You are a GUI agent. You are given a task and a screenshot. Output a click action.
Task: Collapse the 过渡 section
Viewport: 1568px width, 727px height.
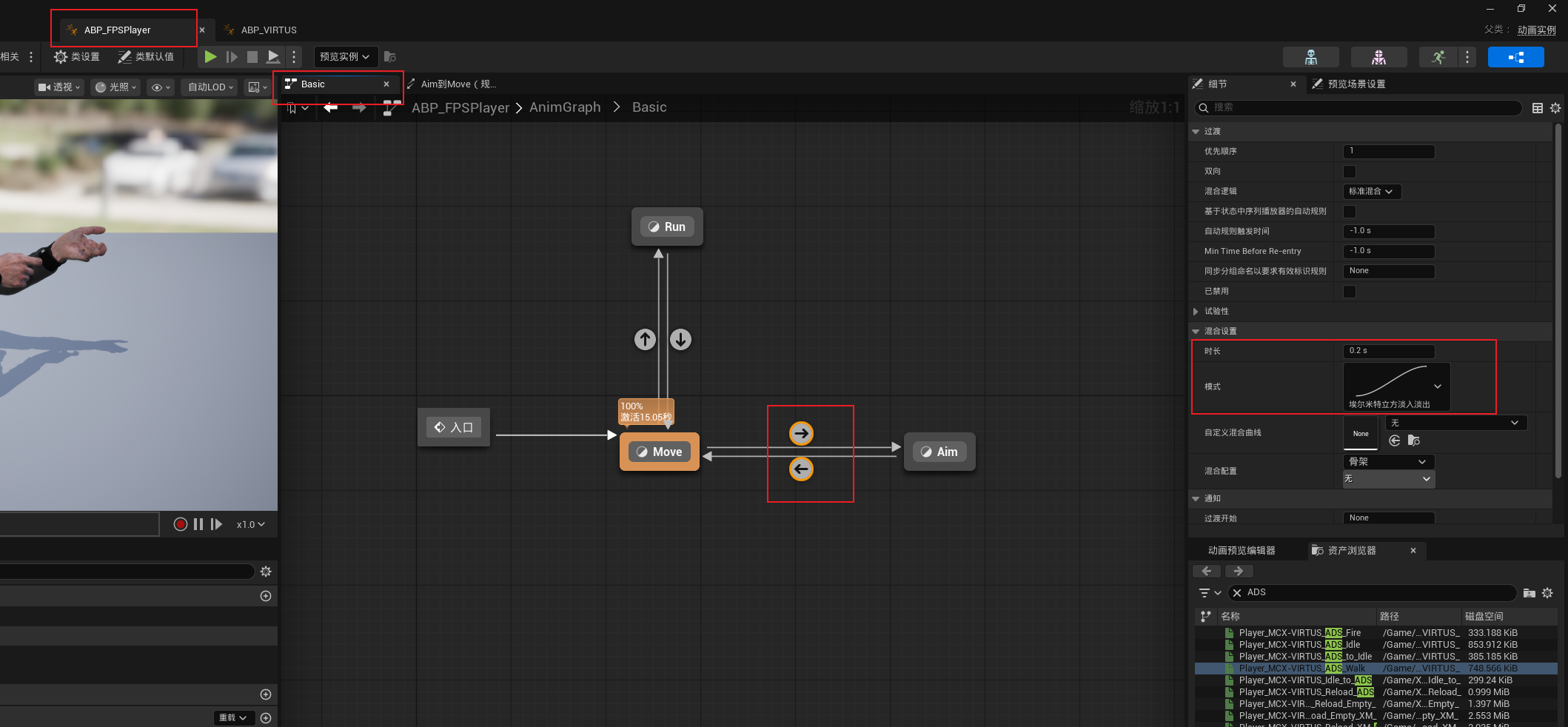1196,131
